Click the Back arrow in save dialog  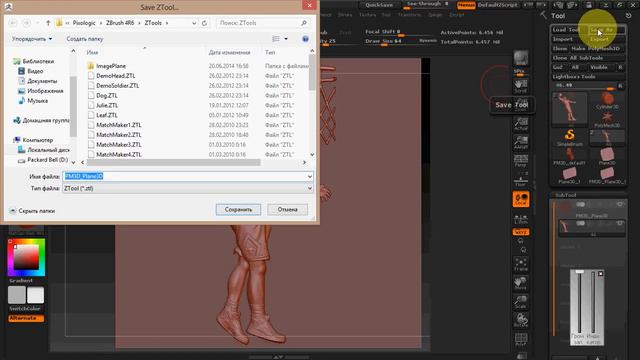13,23
